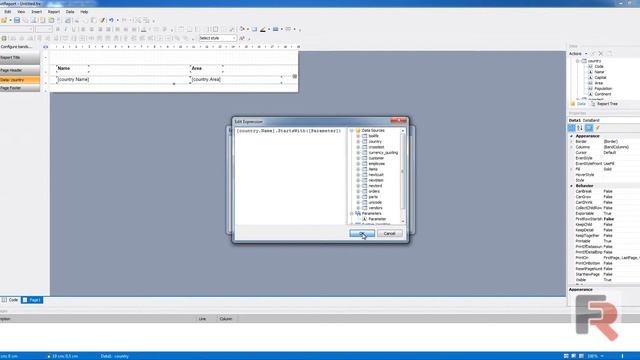This screenshot has height=360, width=640.
Task: Click the border line color pencil icon
Action: coord(263,29)
